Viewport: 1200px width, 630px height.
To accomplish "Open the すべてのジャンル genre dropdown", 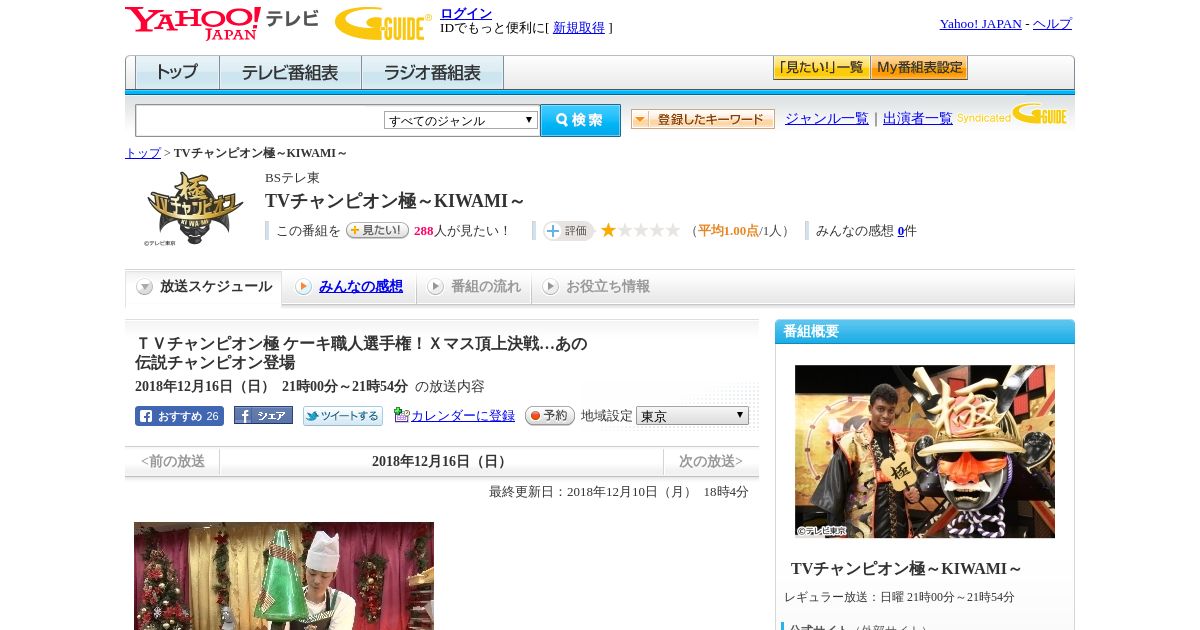I will point(461,120).
